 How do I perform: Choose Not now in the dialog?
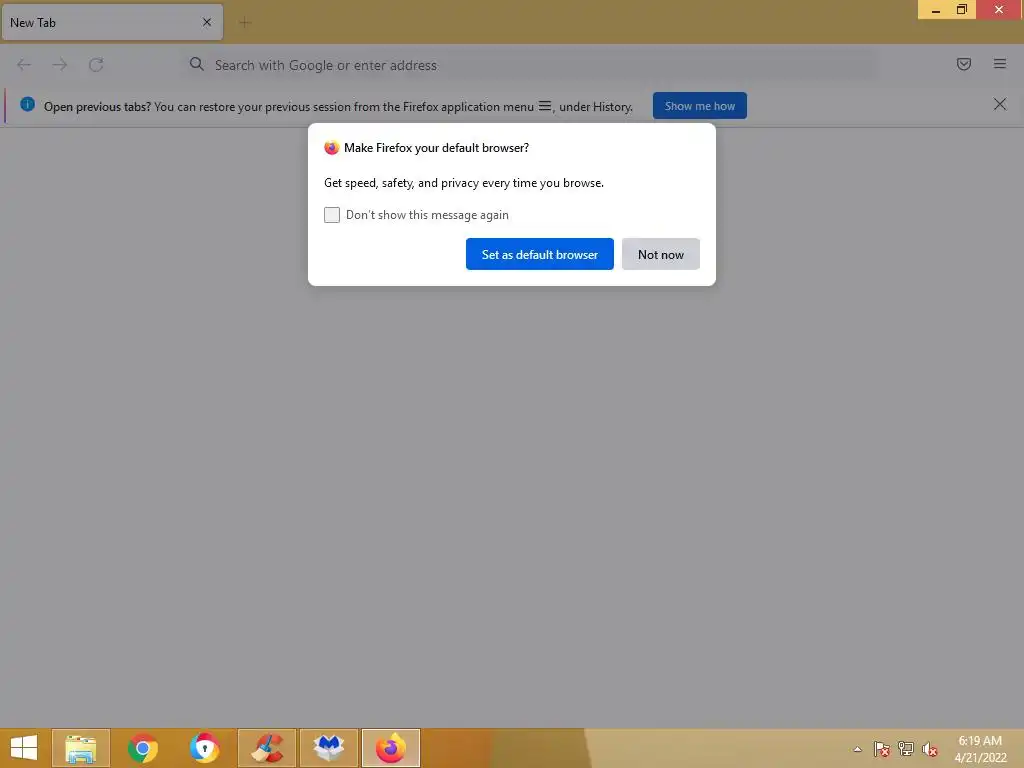(660, 254)
